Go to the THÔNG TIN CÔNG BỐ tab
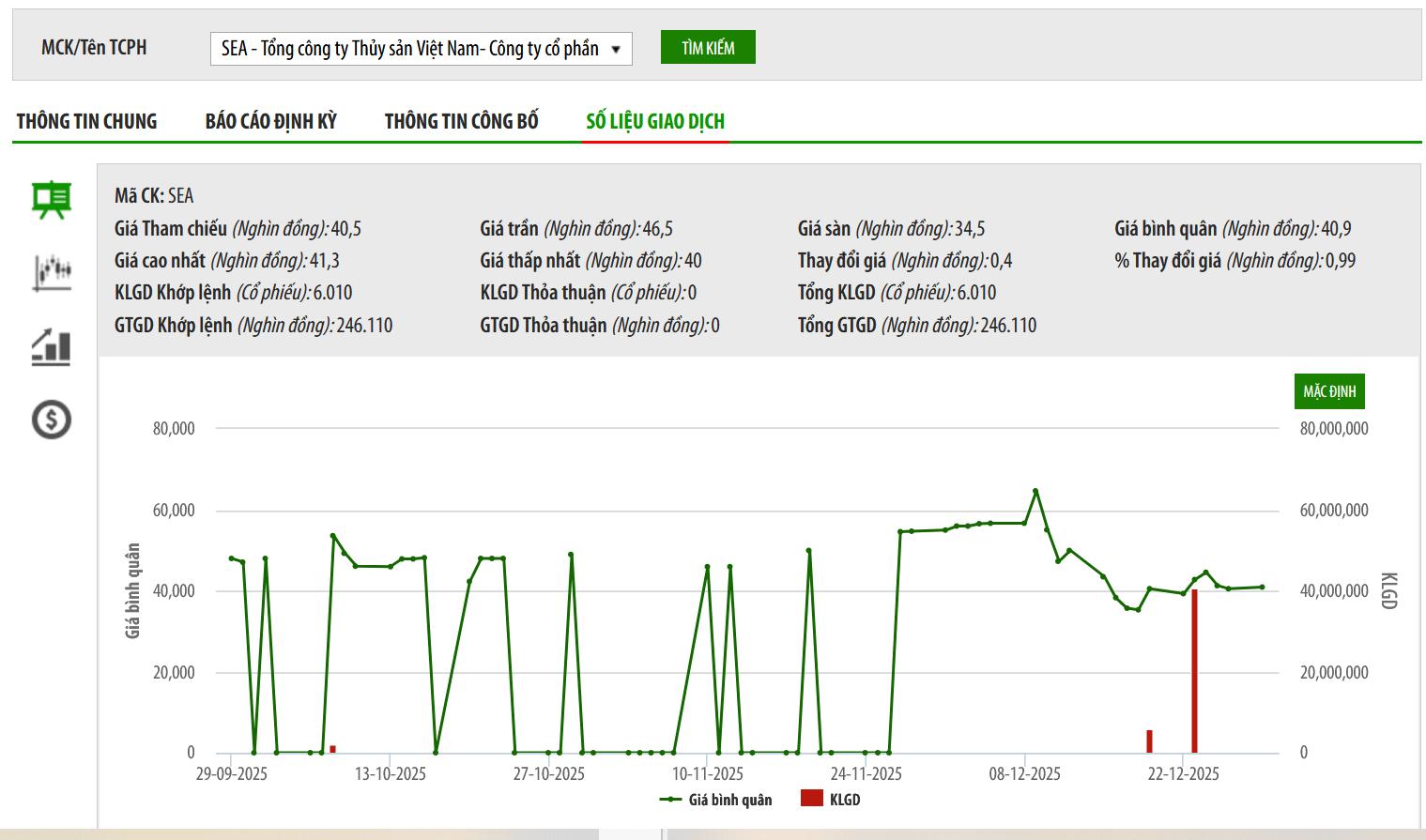1426x840 pixels. pos(461,121)
